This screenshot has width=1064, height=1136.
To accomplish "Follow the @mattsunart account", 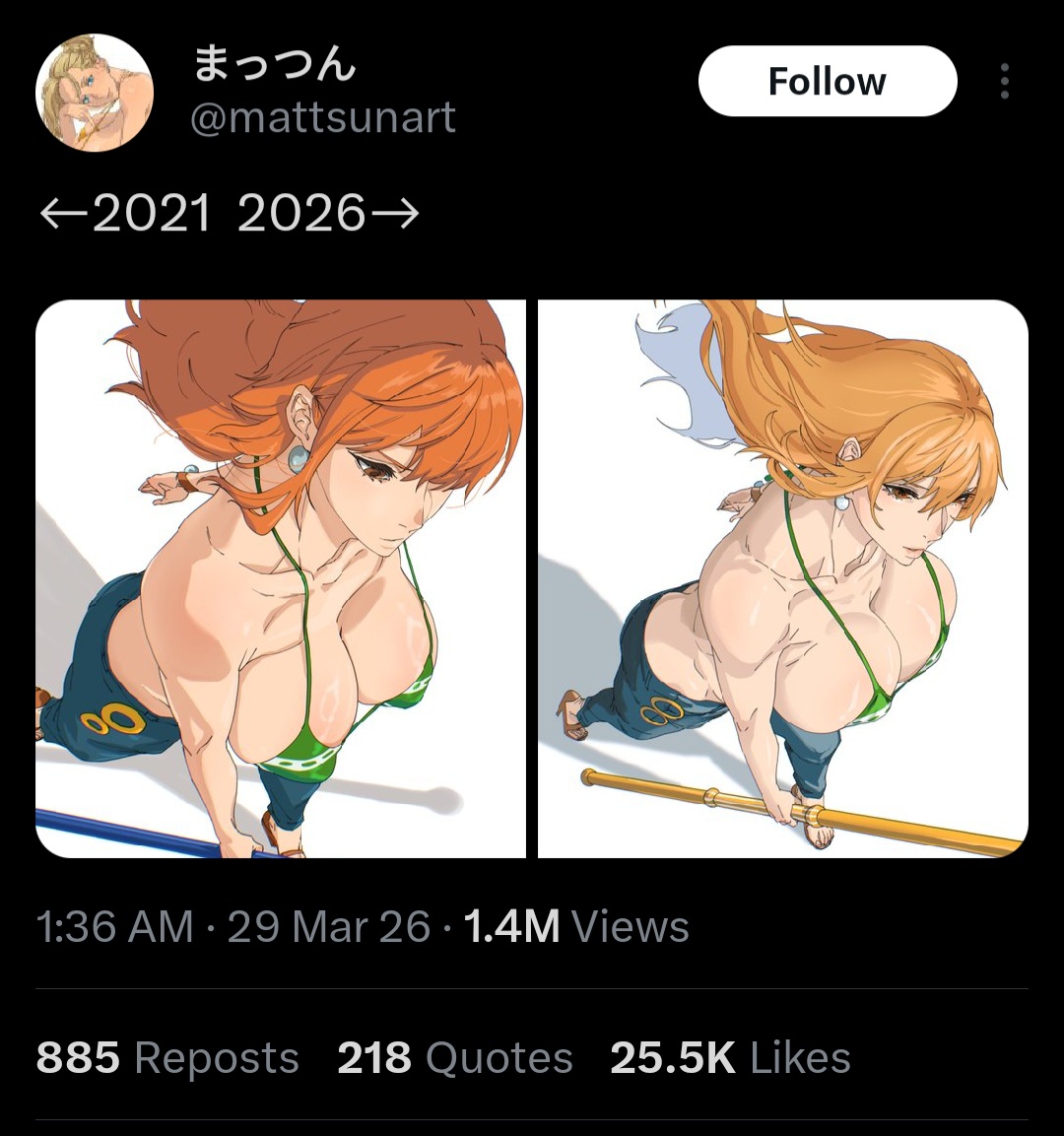I will pyautogui.click(x=828, y=81).
